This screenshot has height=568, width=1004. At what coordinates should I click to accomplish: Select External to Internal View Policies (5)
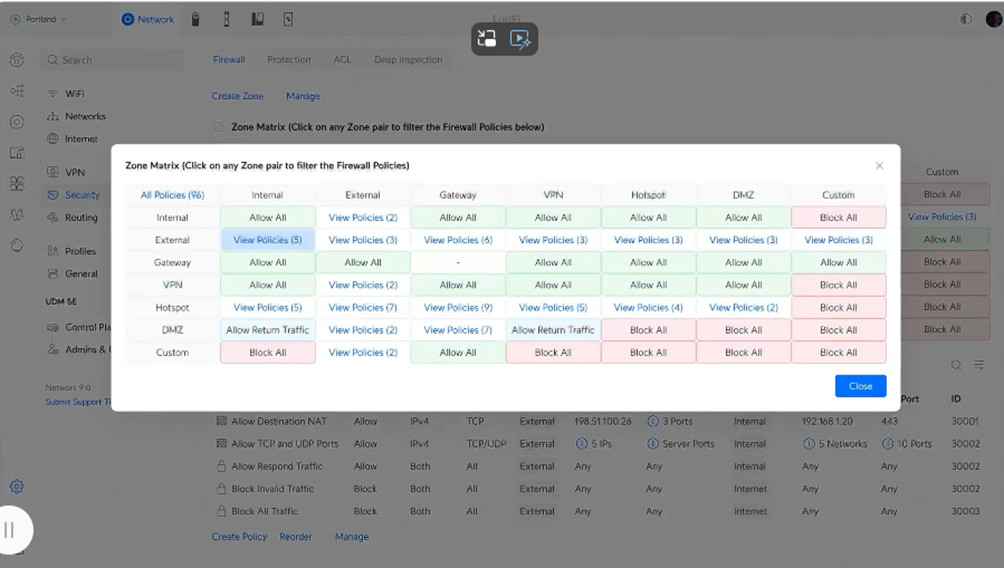267,240
